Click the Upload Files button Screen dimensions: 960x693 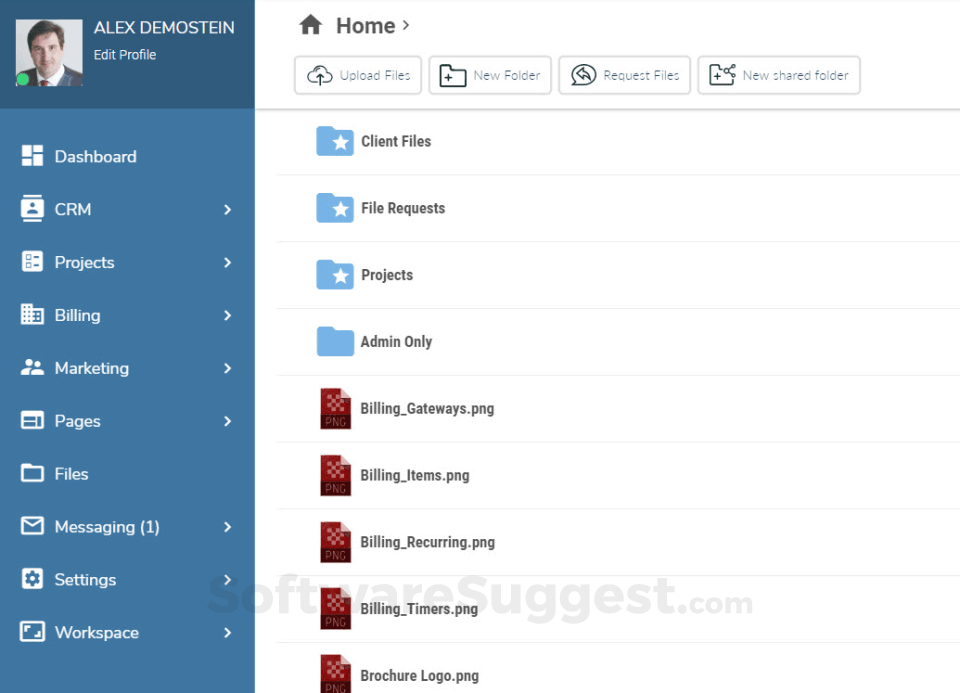point(357,74)
